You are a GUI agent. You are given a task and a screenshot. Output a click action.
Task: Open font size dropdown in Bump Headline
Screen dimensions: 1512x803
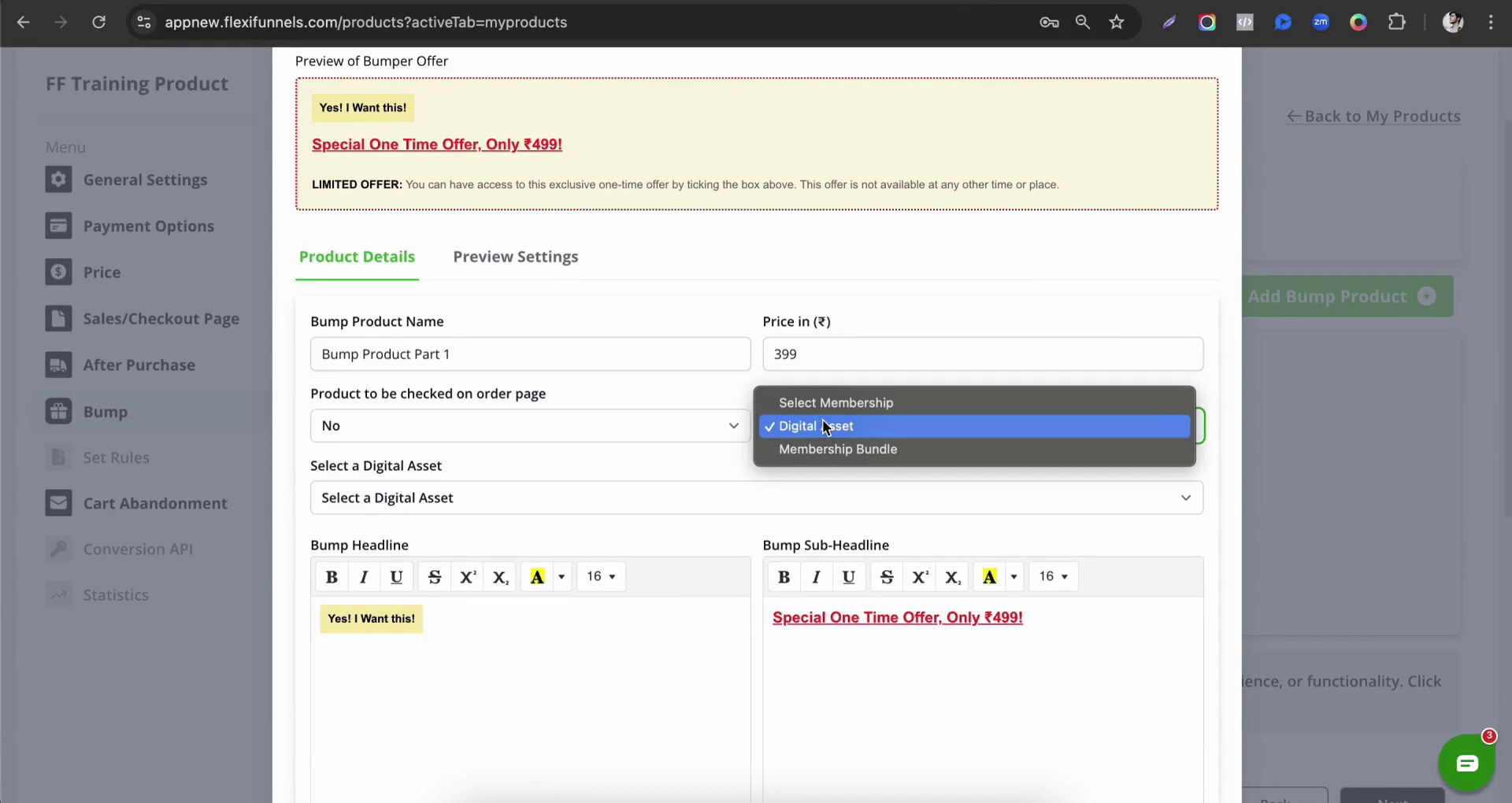[x=601, y=577]
